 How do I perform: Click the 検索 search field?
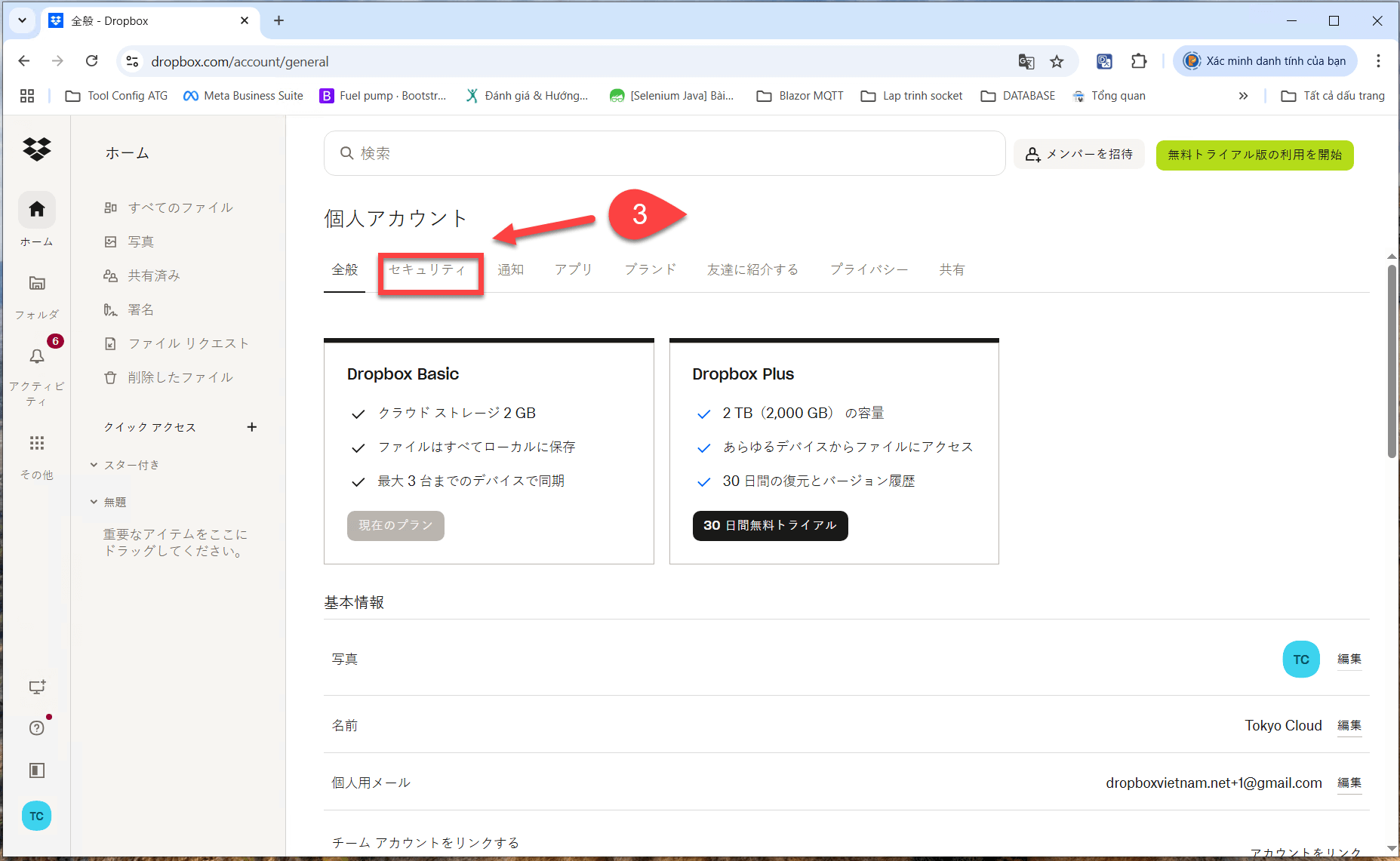pos(664,153)
